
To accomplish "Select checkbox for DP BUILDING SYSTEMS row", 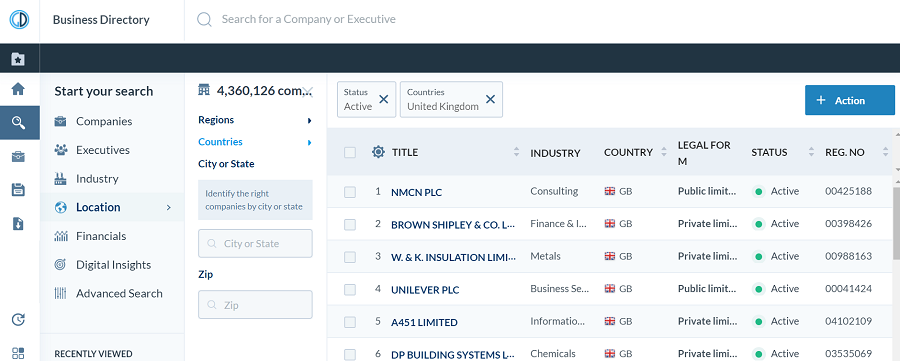I will pos(350,355).
